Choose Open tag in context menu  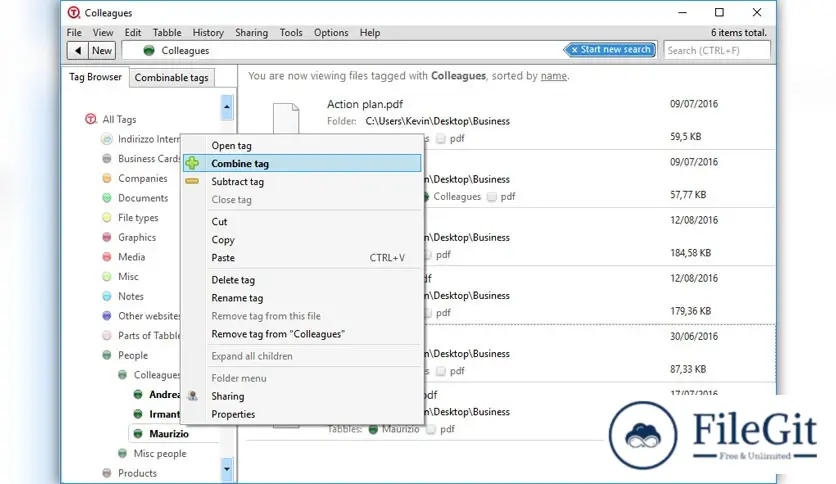(x=302, y=146)
